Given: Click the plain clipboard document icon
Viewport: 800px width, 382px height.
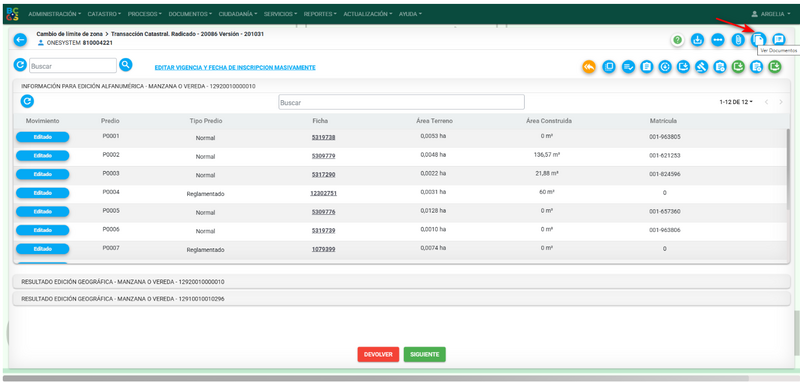Looking at the screenshot, I should (x=646, y=66).
